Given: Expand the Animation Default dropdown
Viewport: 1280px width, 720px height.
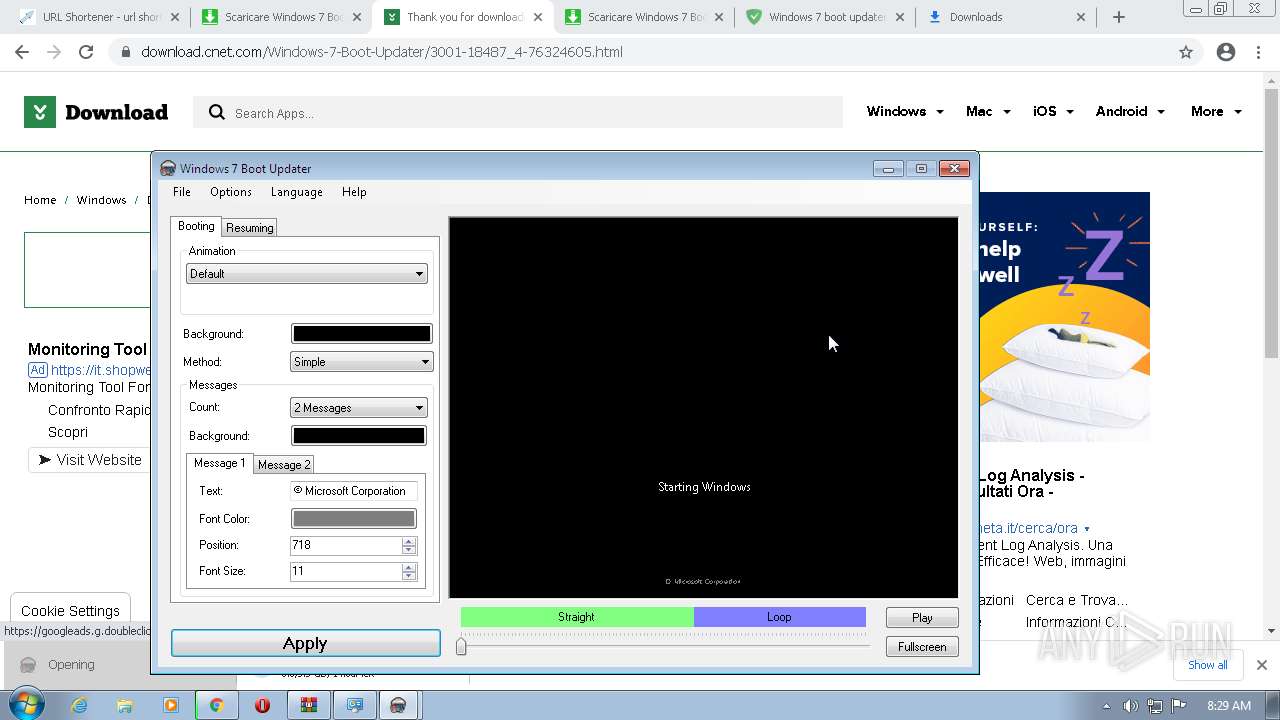Looking at the screenshot, I should point(307,274).
